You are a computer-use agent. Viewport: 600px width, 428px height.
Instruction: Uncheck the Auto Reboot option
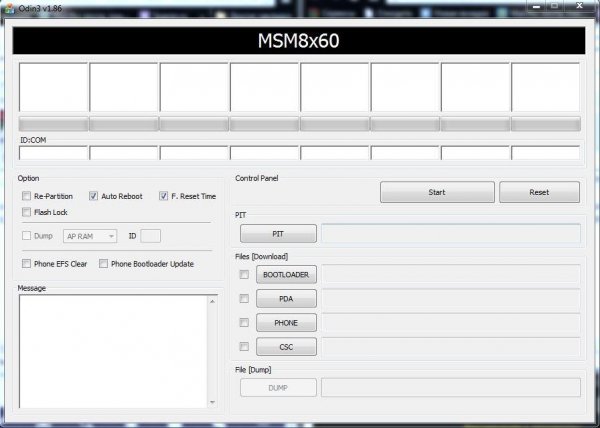(93, 196)
